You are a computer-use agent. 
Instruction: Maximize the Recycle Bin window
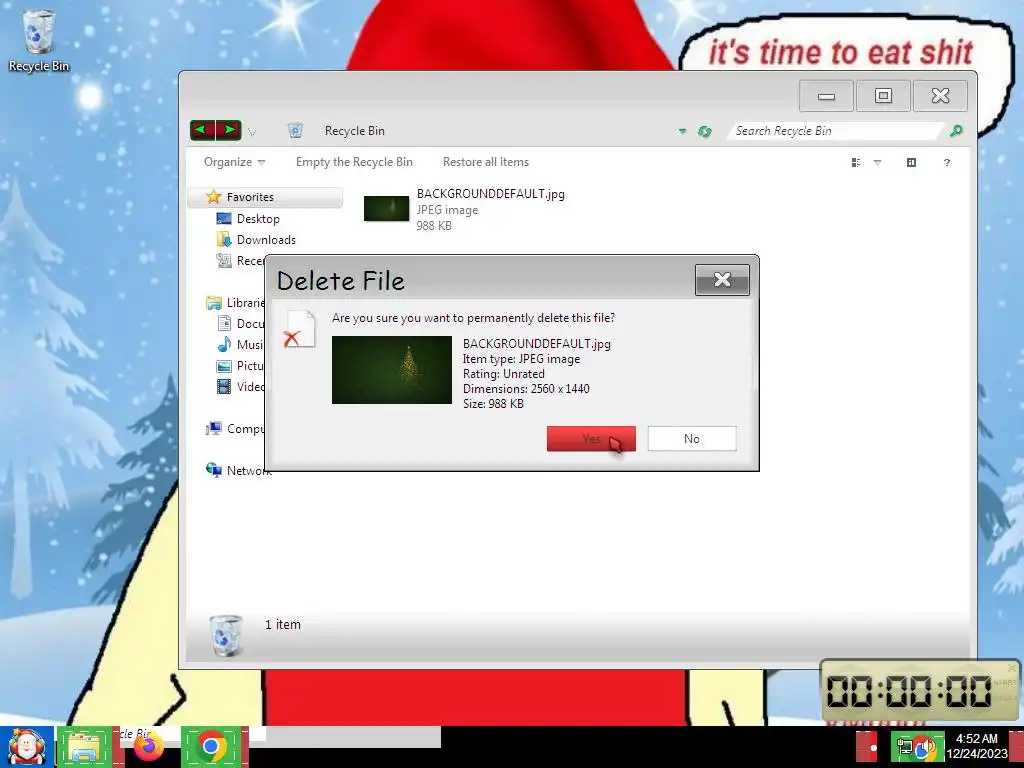pyautogui.click(x=883, y=96)
